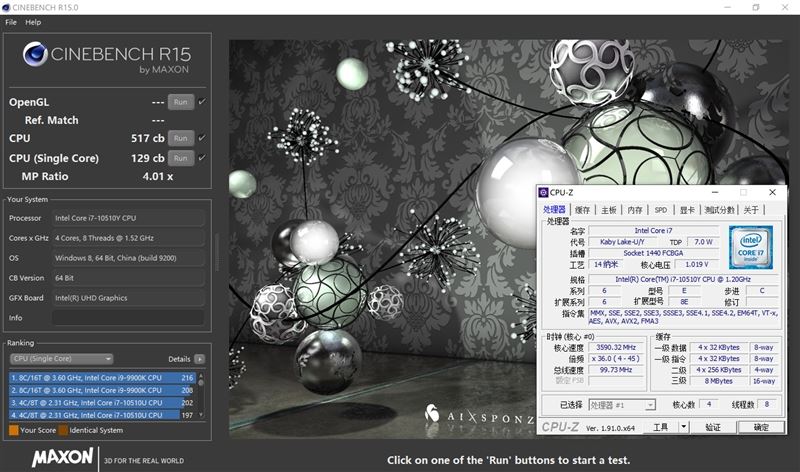
Task: Click the ranking list scroll up arrow
Action: tap(201, 376)
